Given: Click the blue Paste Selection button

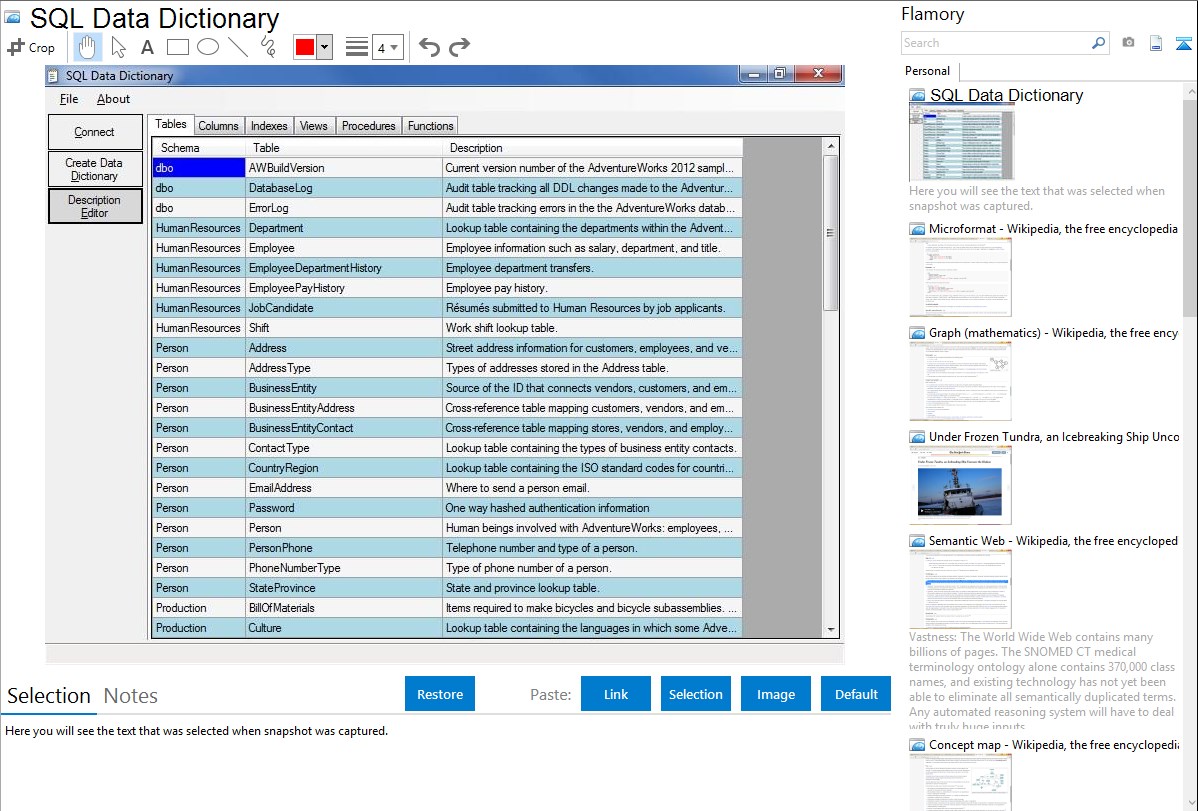Looking at the screenshot, I should click(696, 694).
